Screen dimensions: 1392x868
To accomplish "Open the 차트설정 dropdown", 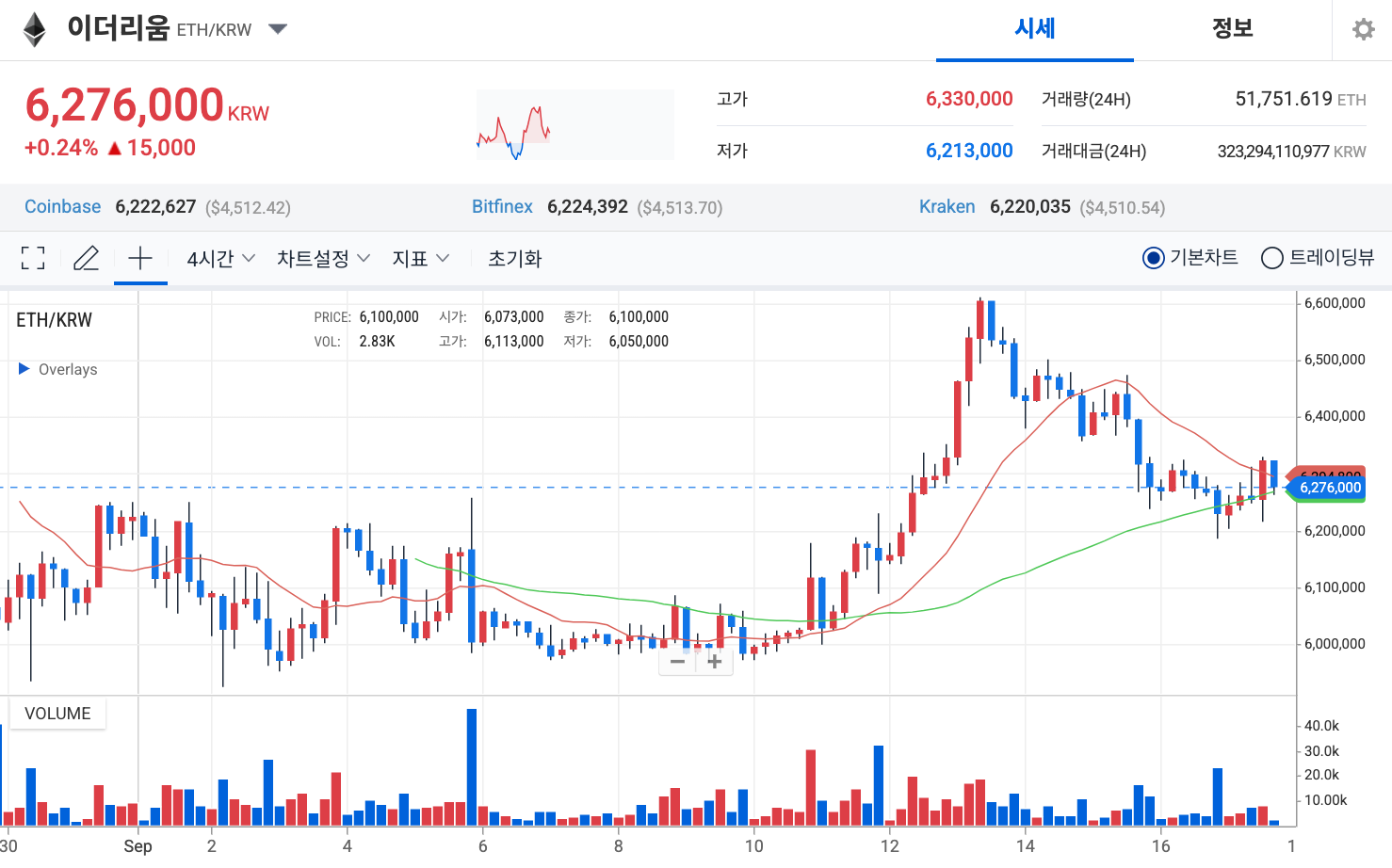I will 322,257.
